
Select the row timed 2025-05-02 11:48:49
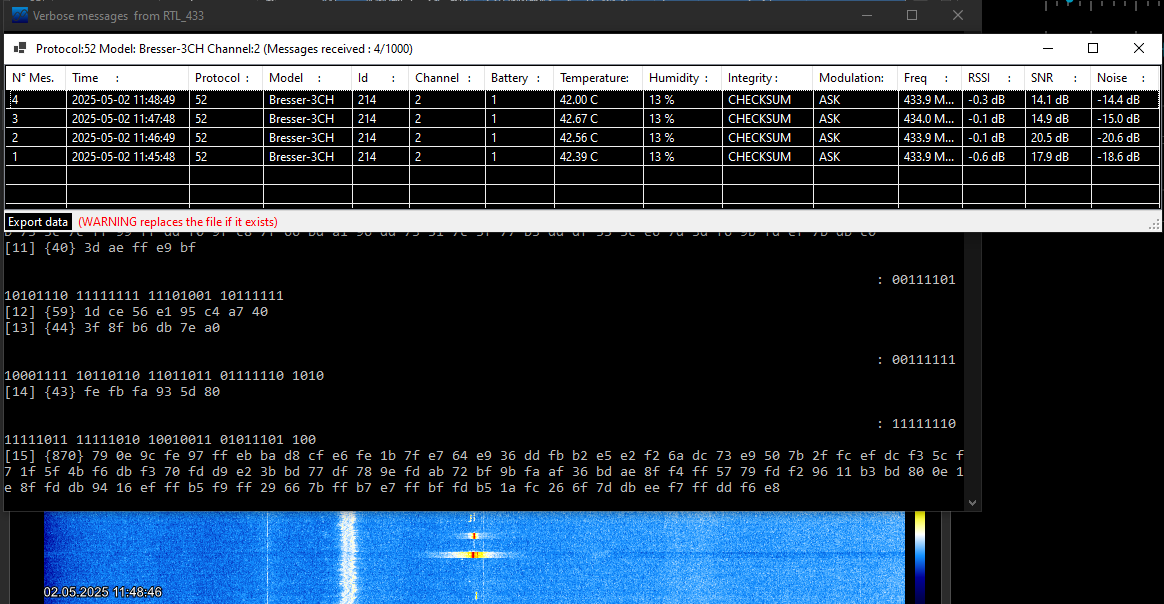click(583, 99)
